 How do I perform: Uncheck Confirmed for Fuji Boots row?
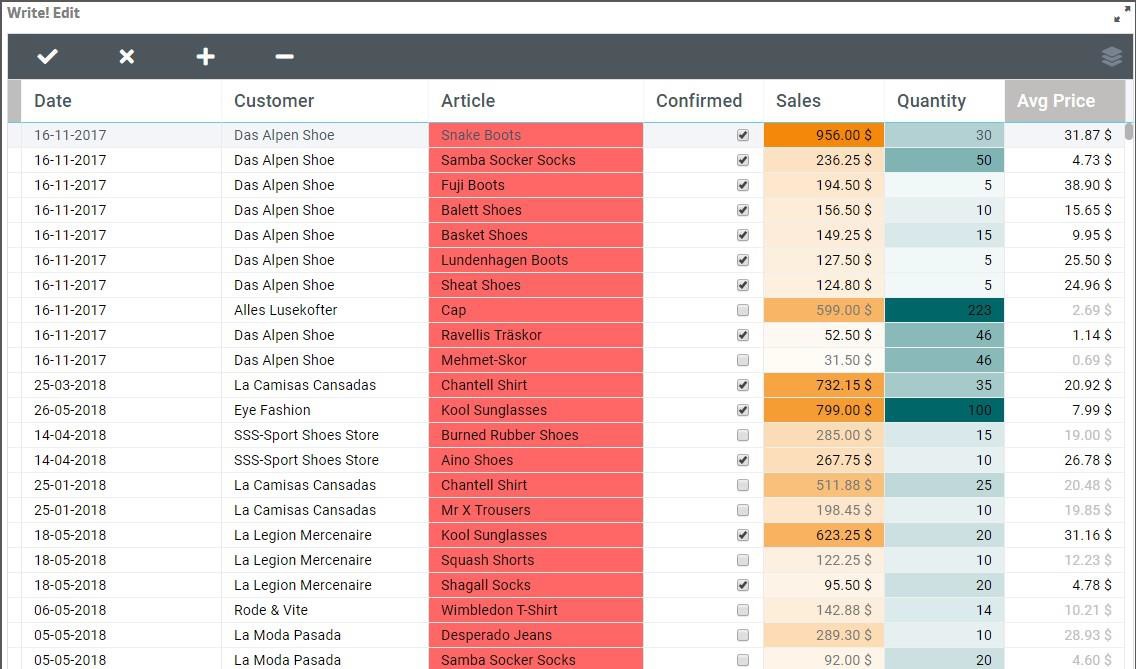[x=743, y=185]
